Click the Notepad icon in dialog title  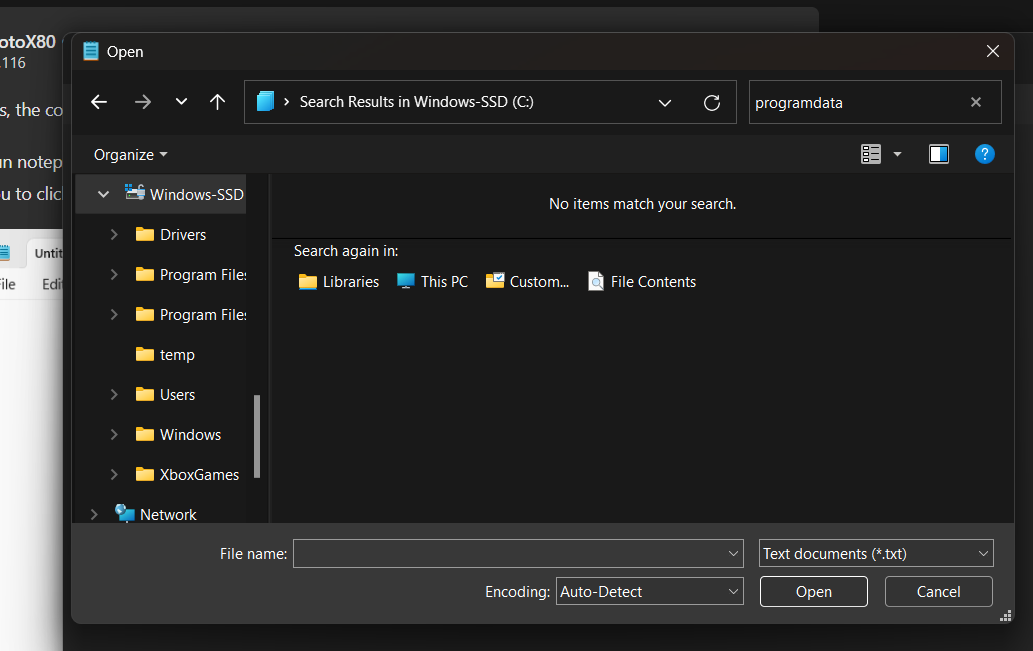(91, 51)
